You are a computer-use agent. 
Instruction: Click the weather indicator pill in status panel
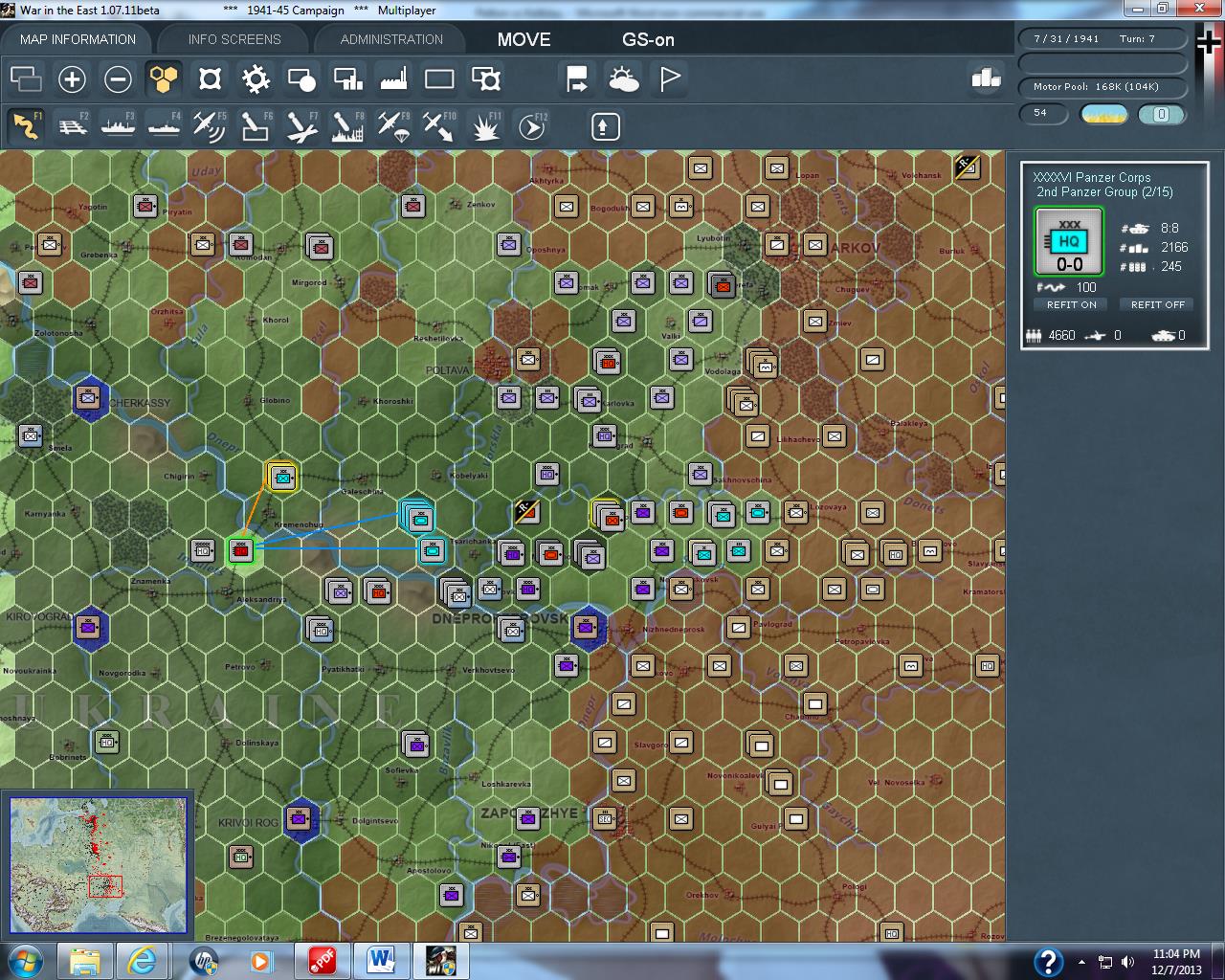pyautogui.click(x=1104, y=114)
